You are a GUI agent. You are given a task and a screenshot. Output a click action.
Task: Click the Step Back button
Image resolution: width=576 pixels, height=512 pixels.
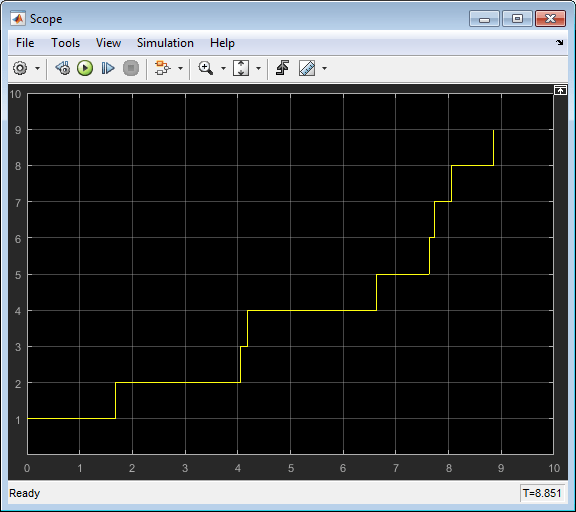point(63,68)
